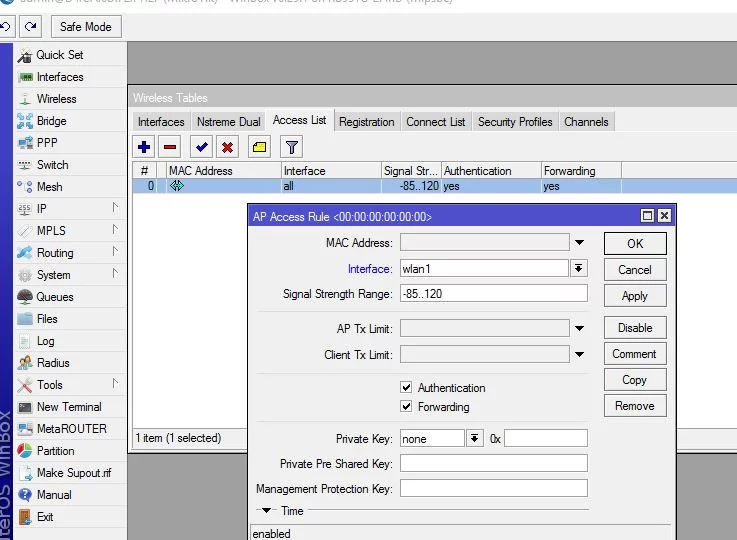Toggle the Safe Mode button

[x=85, y=26]
